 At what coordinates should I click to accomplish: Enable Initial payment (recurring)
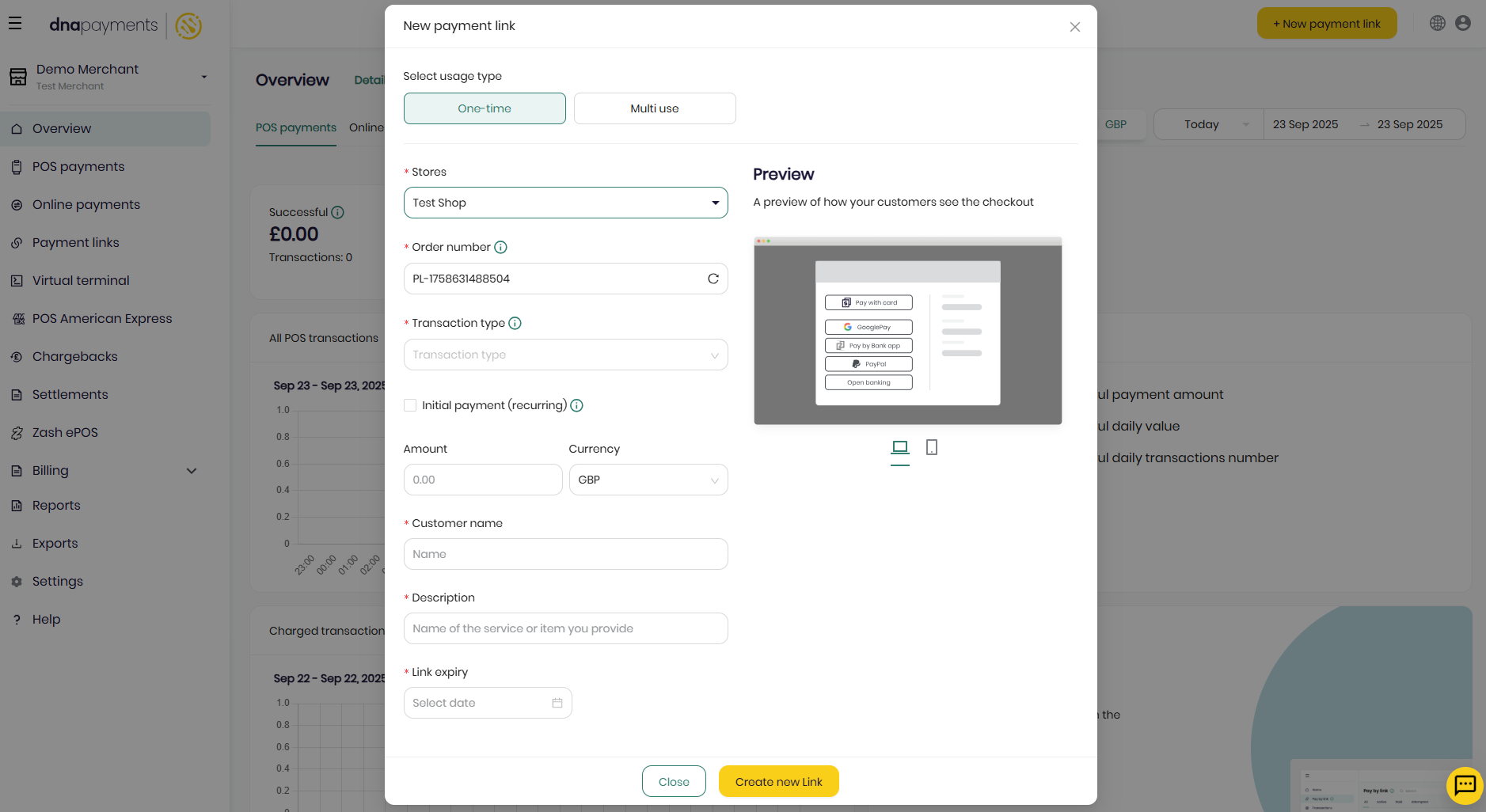click(410, 404)
